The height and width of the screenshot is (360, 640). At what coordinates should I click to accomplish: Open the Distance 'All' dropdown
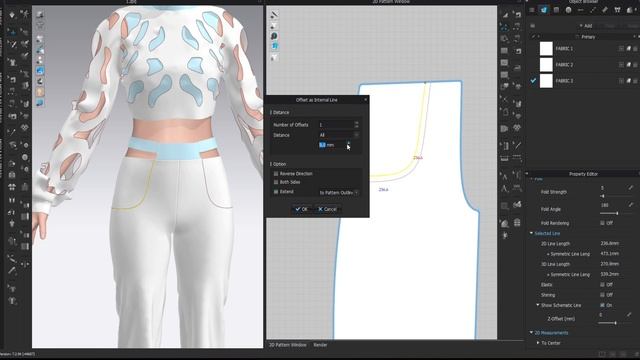click(339, 135)
